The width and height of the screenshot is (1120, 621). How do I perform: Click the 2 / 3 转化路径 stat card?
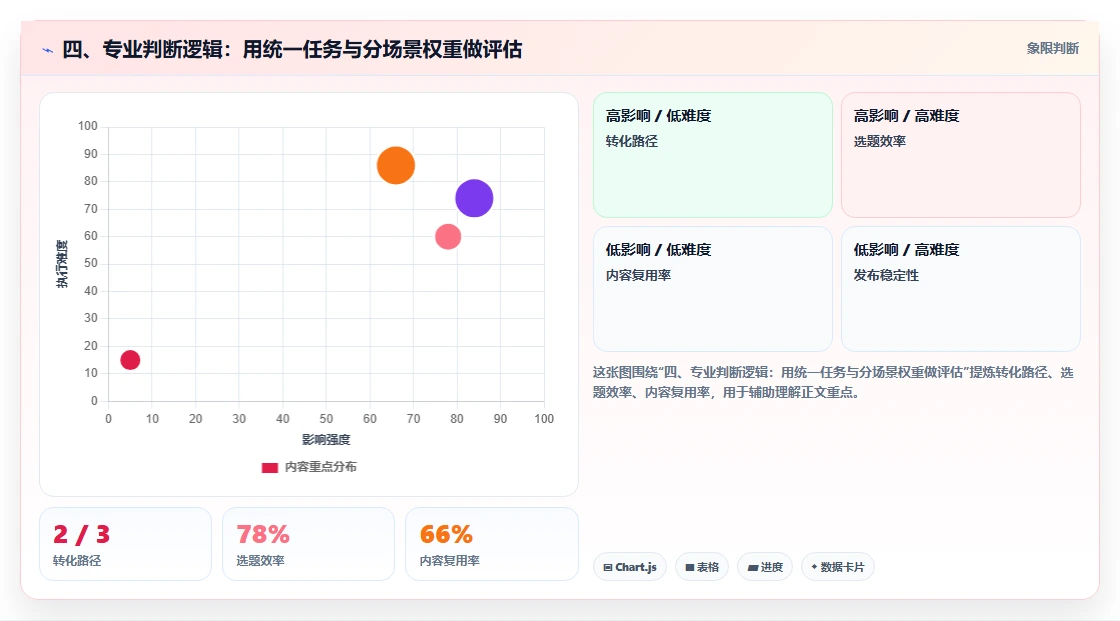tap(126, 544)
